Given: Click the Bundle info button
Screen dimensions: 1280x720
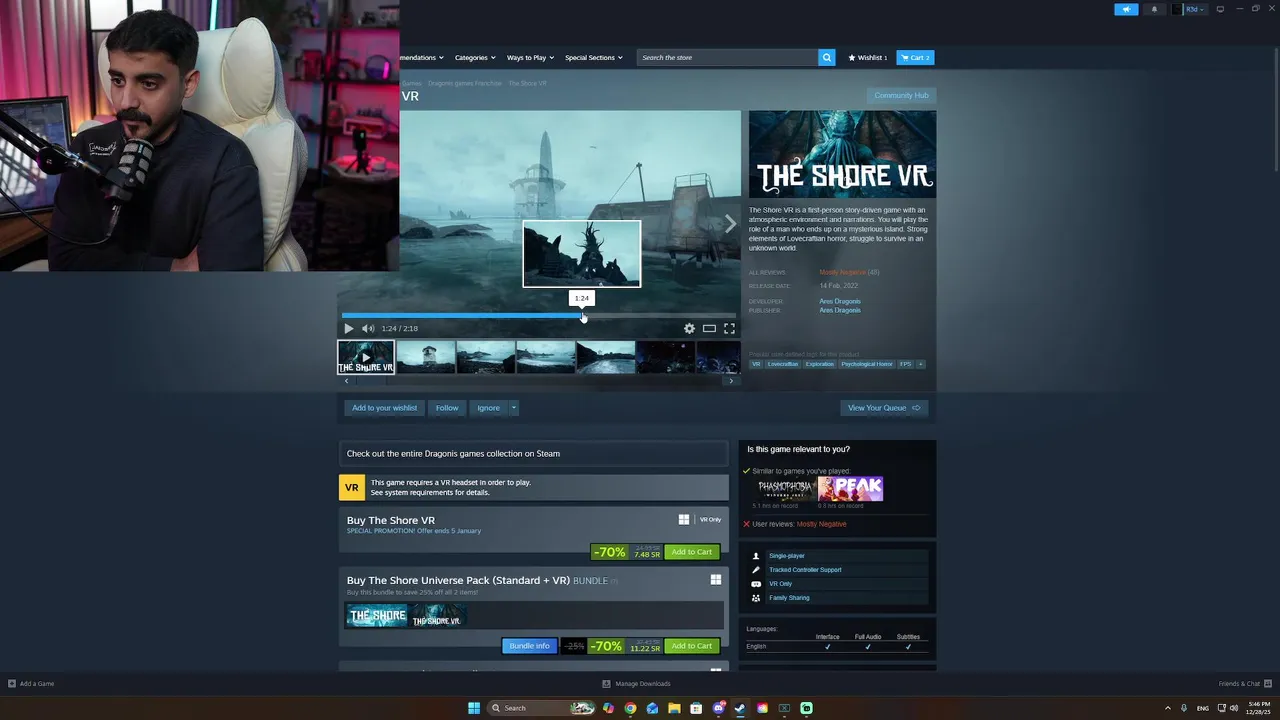Looking at the screenshot, I should click(x=530, y=646).
